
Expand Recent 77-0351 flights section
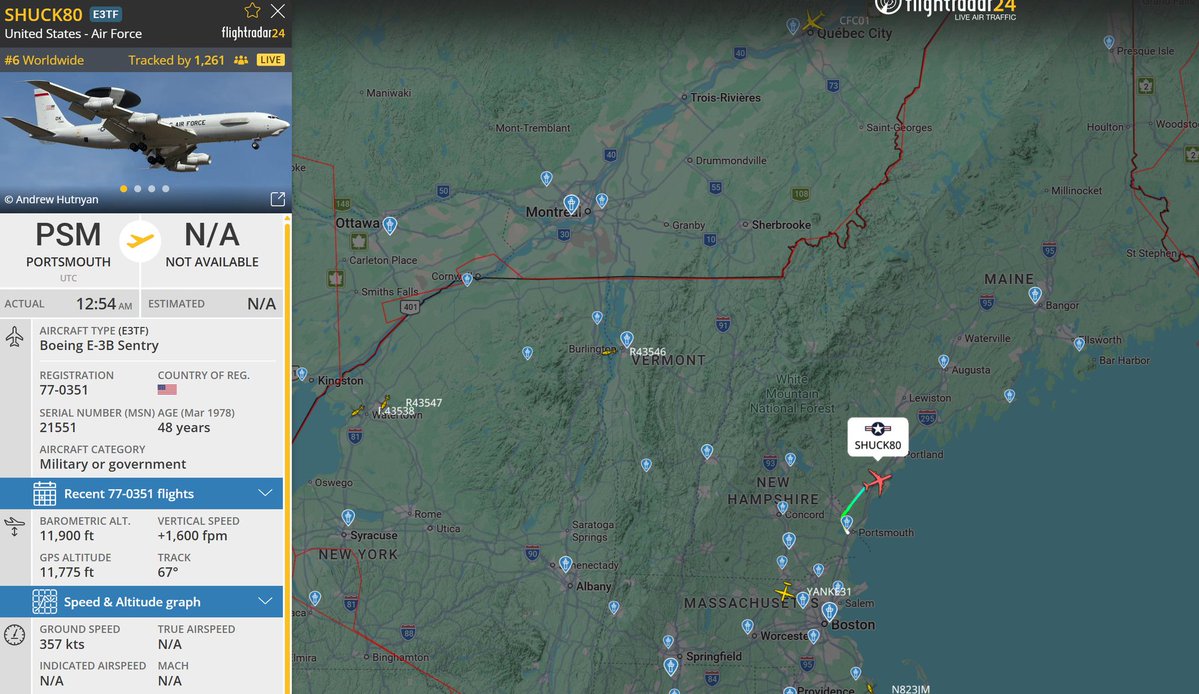click(x=141, y=494)
